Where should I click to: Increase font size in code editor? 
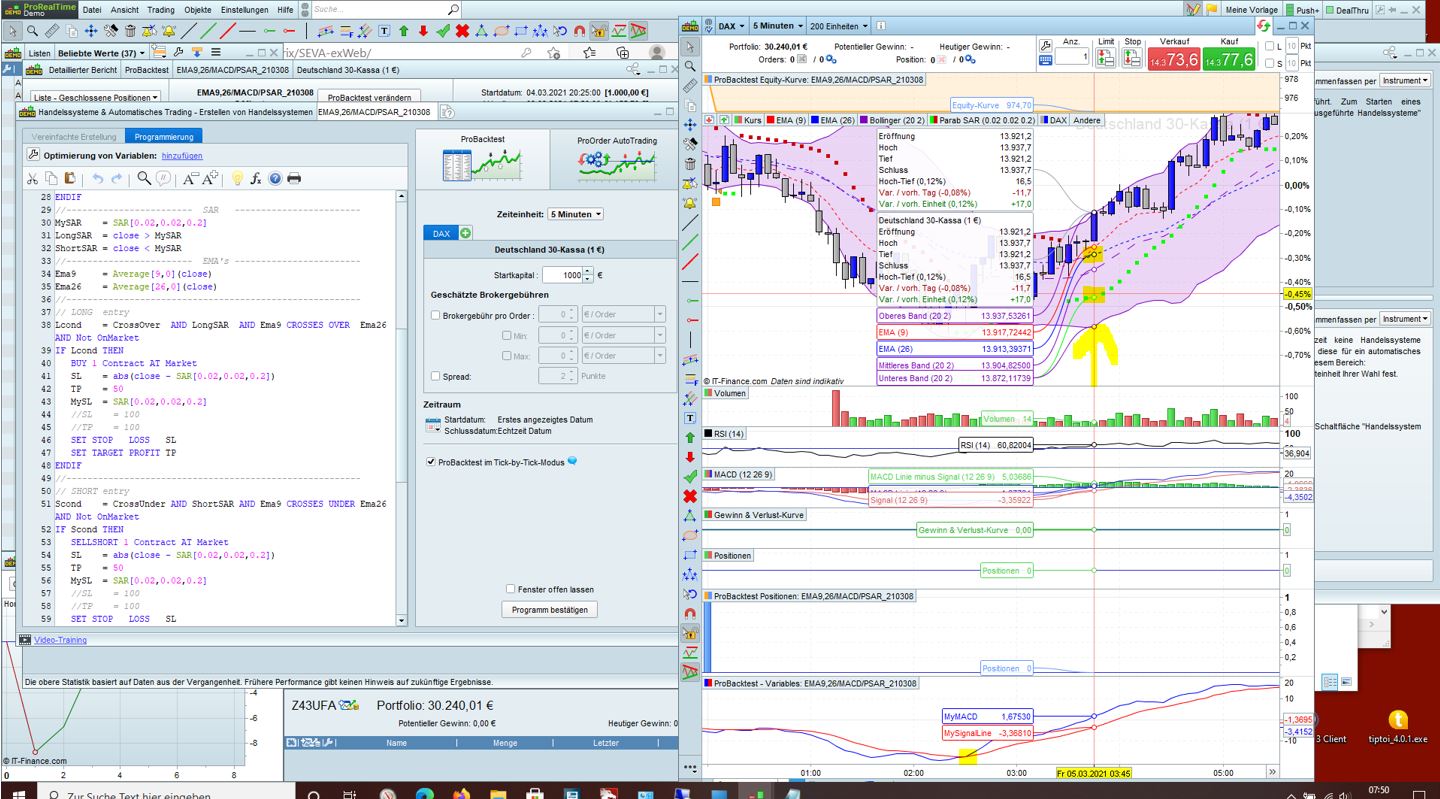click(x=210, y=178)
